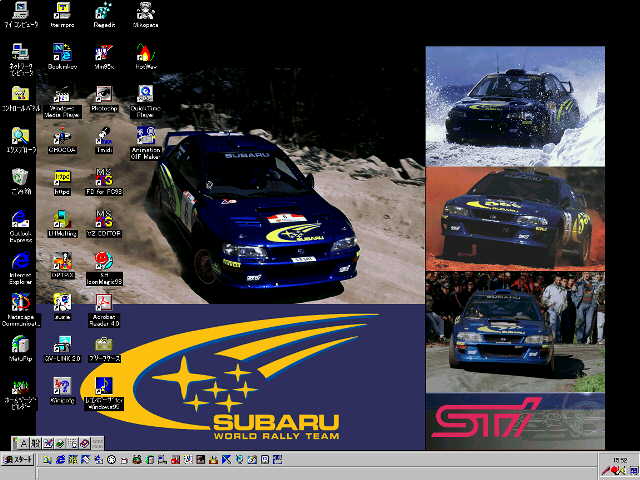
Task: Open the My Computer desktop icon
Action: pos(19,11)
